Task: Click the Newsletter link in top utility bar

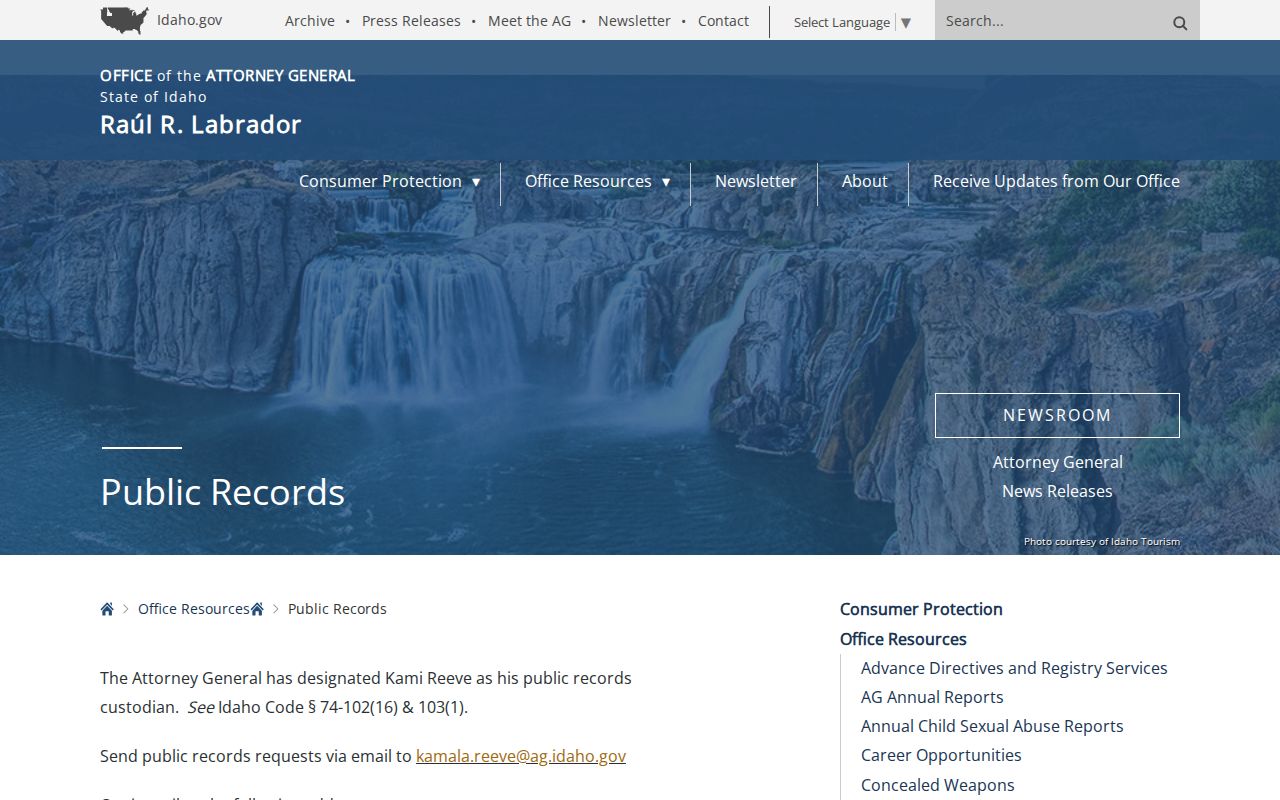Action: (634, 21)
